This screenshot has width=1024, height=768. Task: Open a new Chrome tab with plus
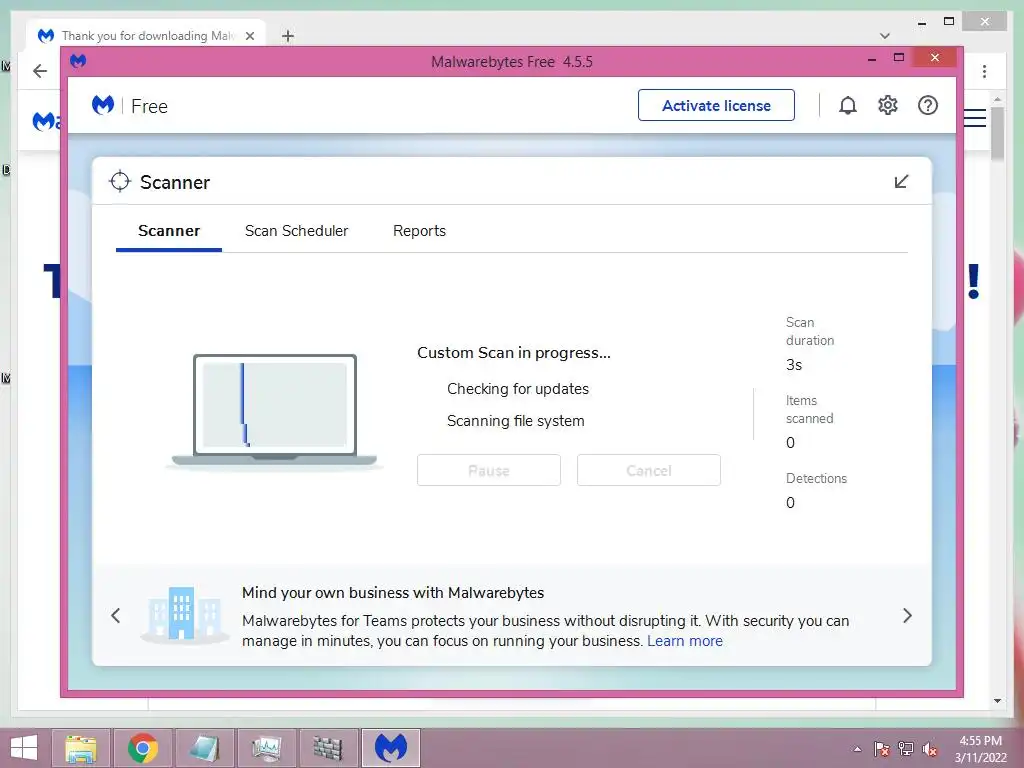[x=288, y=36]
